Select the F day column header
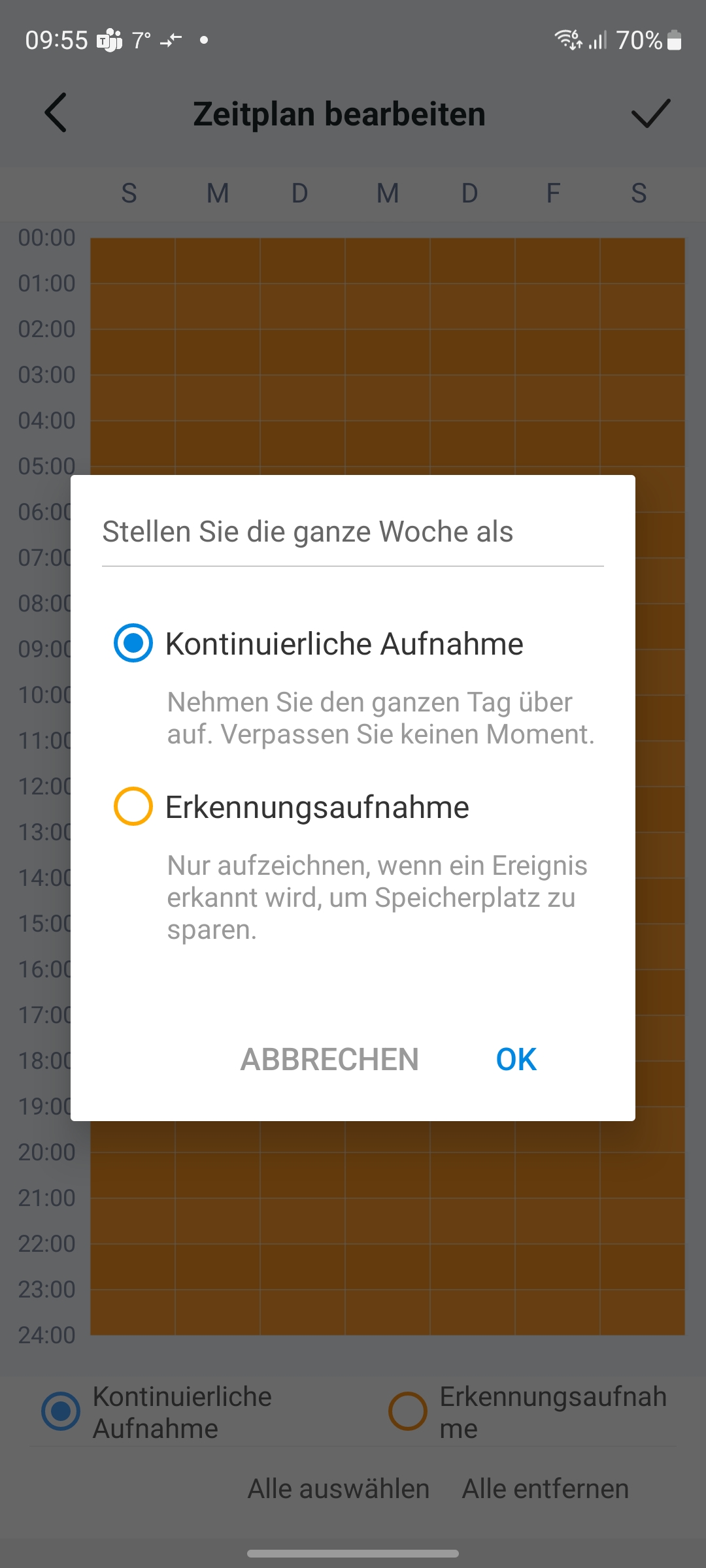 click(x=554, y=193)
